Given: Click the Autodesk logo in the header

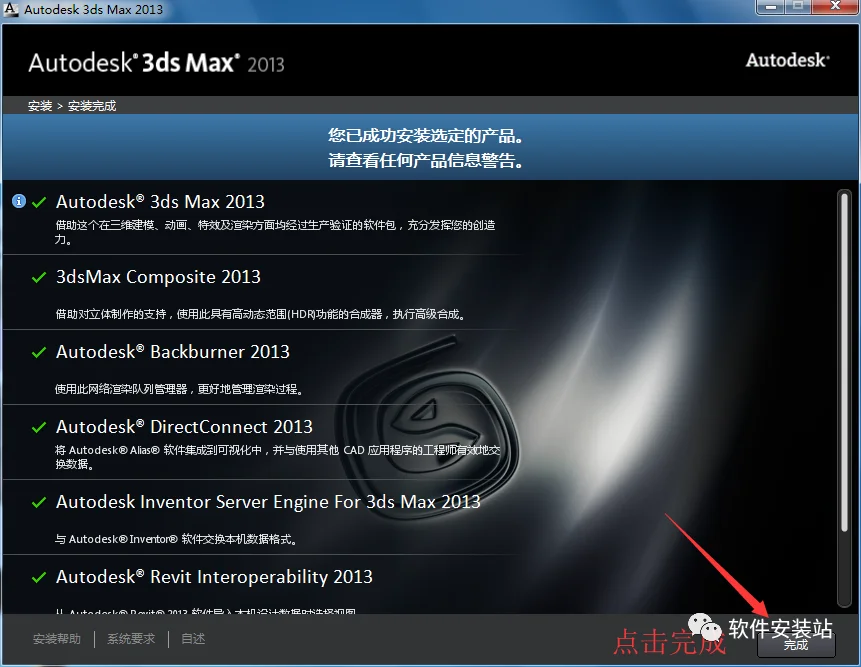Looking at the screenshot, I should point(787,60).
